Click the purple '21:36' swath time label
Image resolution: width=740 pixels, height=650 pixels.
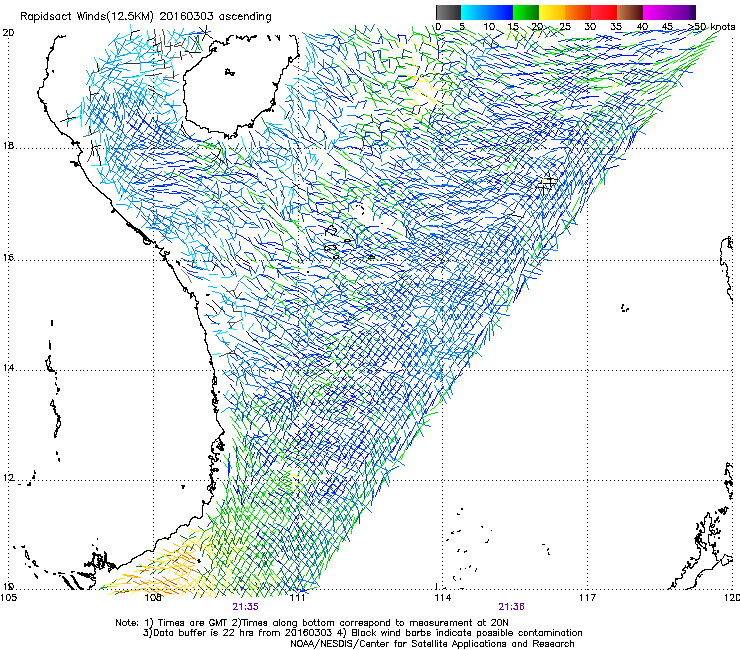point(512,607)
